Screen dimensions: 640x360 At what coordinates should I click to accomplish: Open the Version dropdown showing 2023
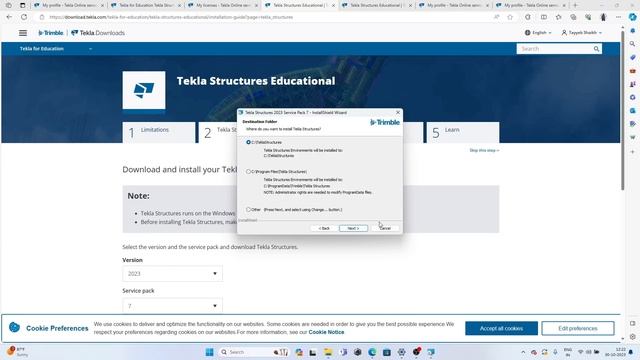click(x=172, y=273)
